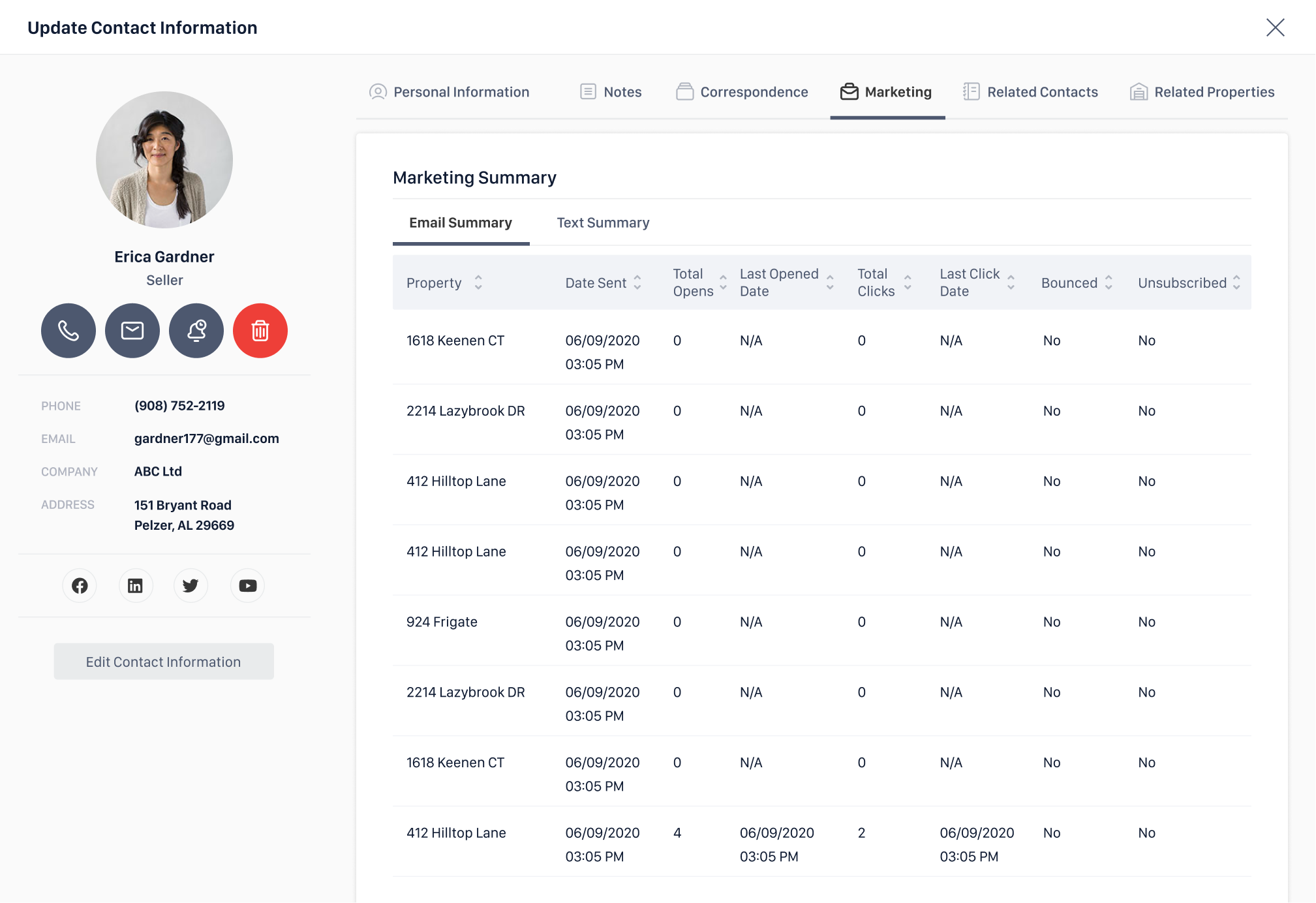This screenshot has width=1316, height=903.
Task: Open the Facebook social icon
Action: (80, 586)
